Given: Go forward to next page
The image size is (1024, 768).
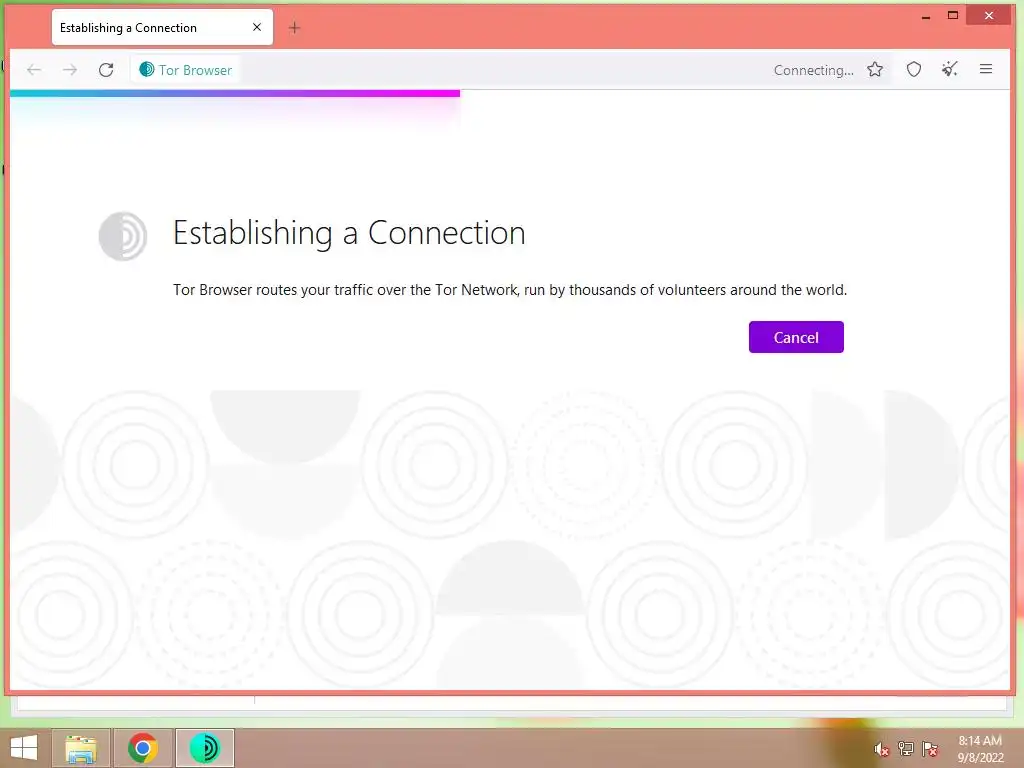Looking at the screenshot, I should (70, 70).
